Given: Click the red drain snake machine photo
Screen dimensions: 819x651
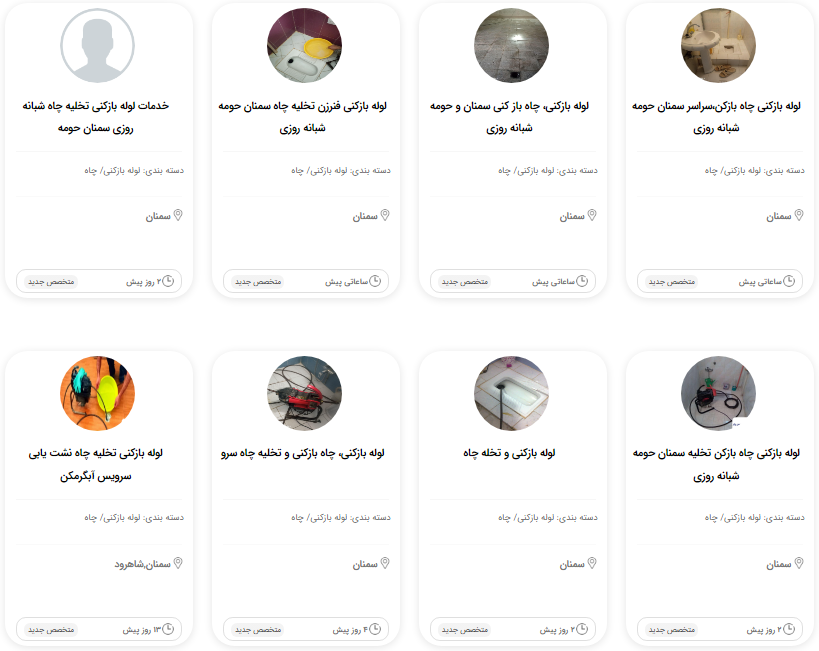Looking at the screenshot, I should 305,393.
